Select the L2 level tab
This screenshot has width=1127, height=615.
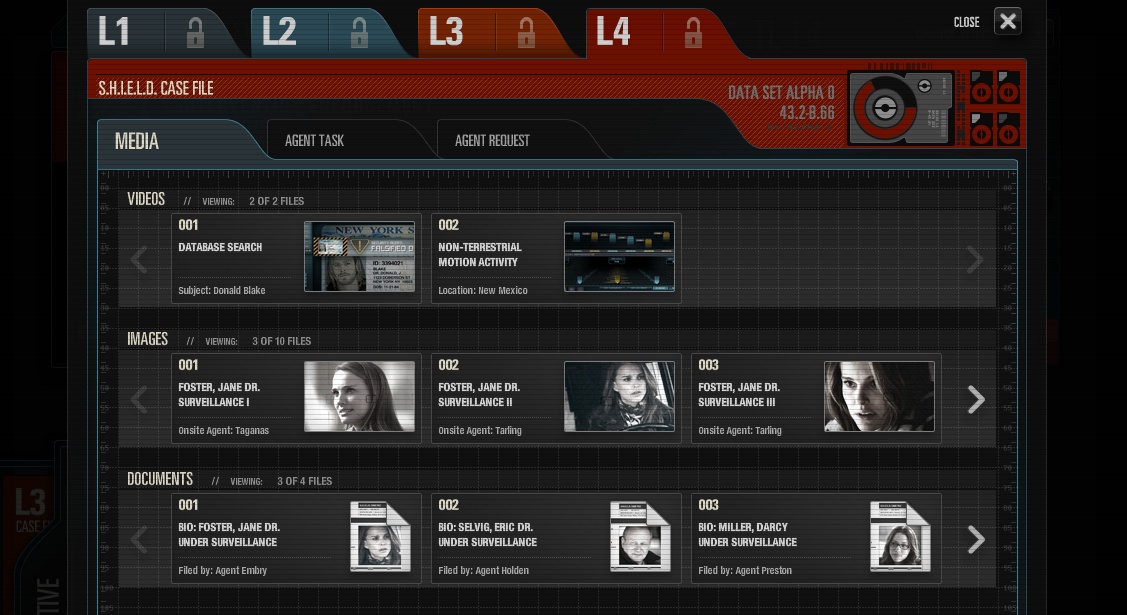280,33
